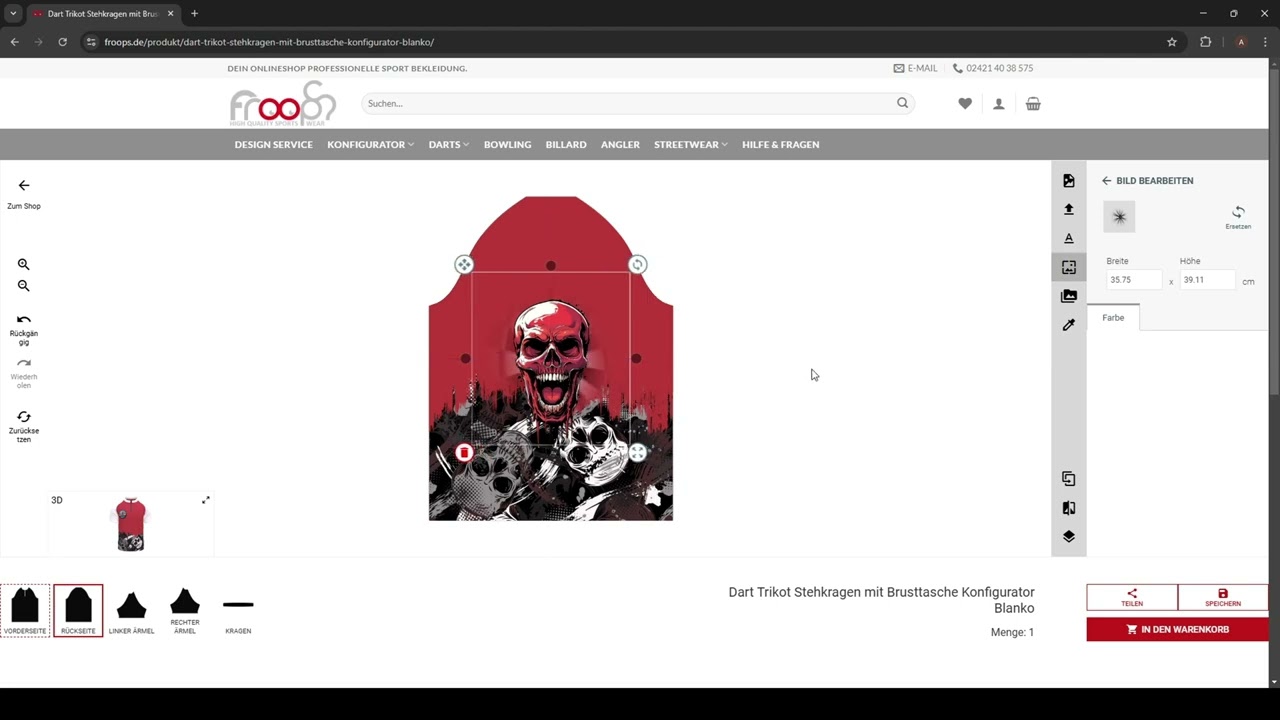
Task: Click the phone number 02421 40 38 575
Action: (993, 68)
